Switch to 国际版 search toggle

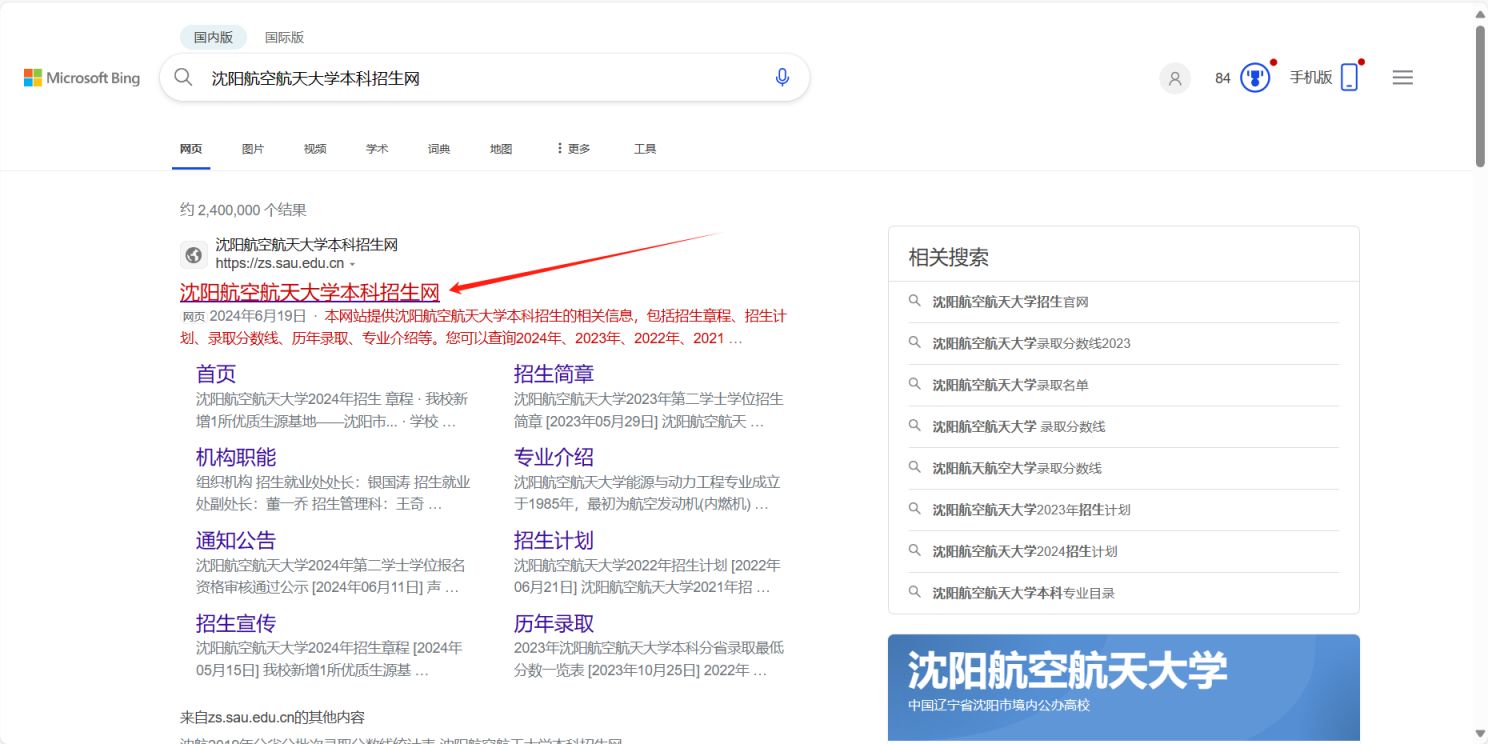(x=284, y=37)
